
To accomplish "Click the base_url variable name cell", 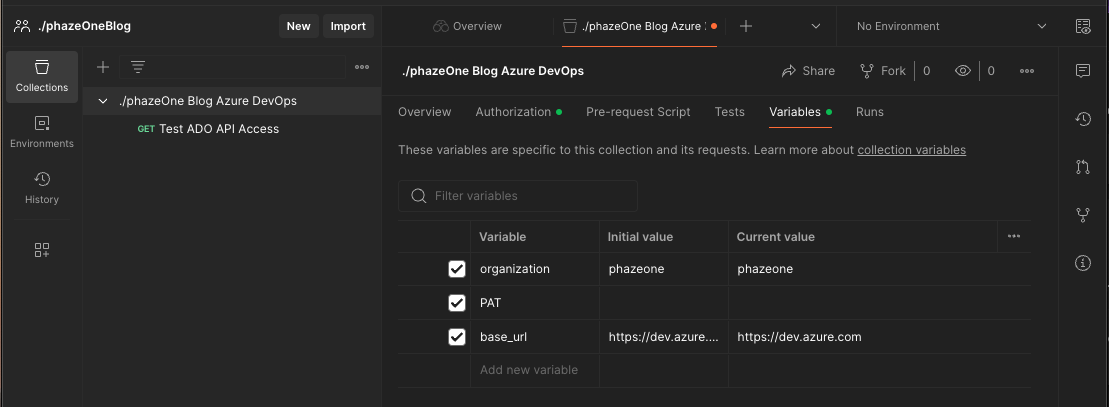I will tap(535, 337).
